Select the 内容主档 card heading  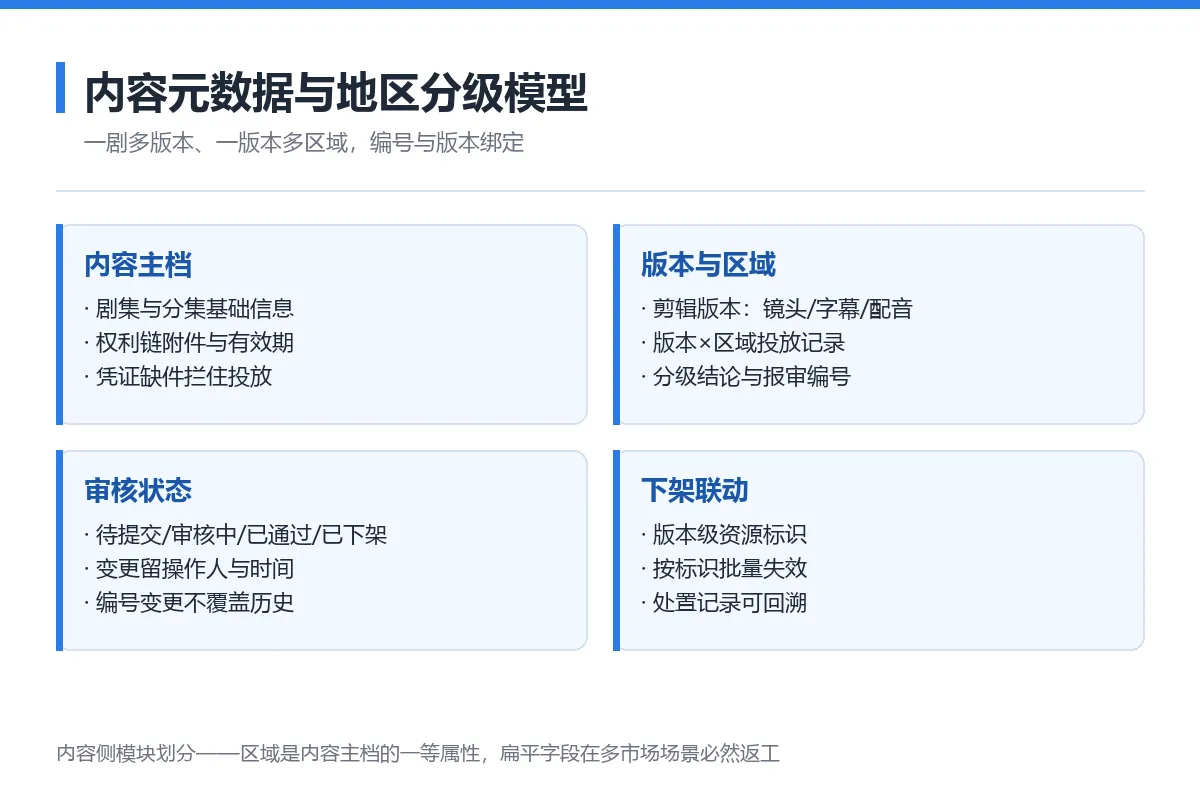[138, 265]
